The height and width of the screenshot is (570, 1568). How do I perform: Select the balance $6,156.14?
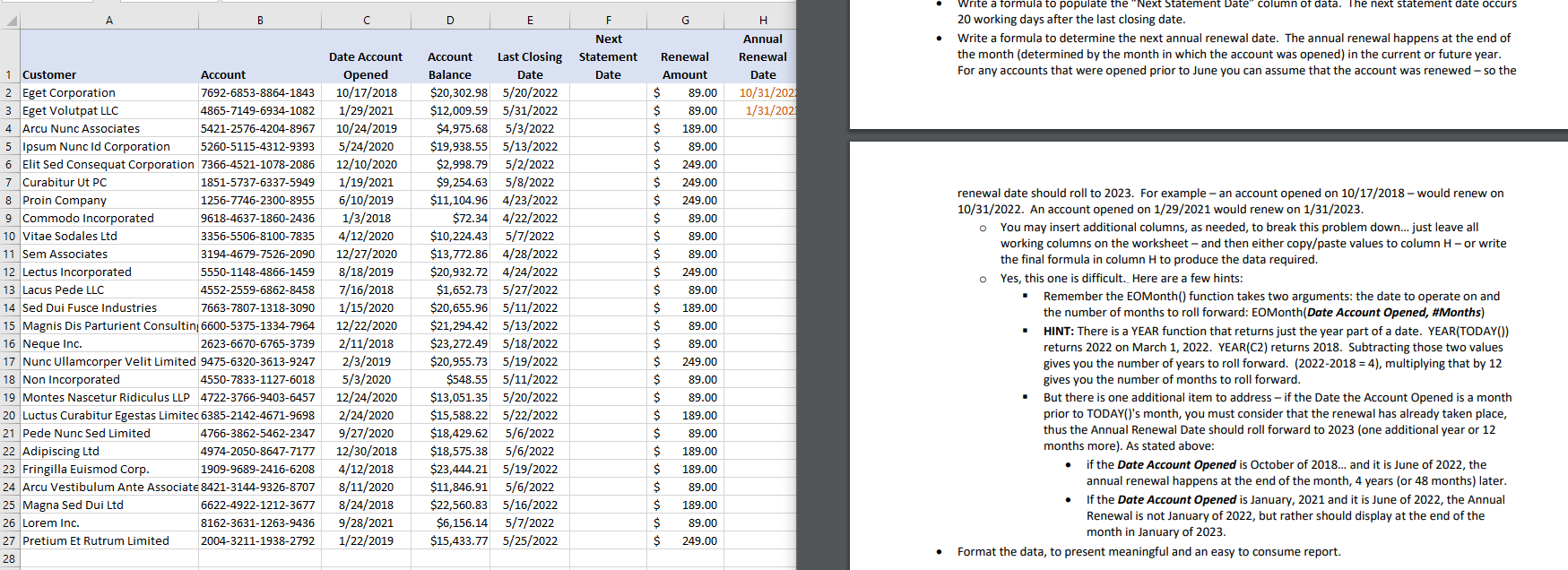(450, 522)
